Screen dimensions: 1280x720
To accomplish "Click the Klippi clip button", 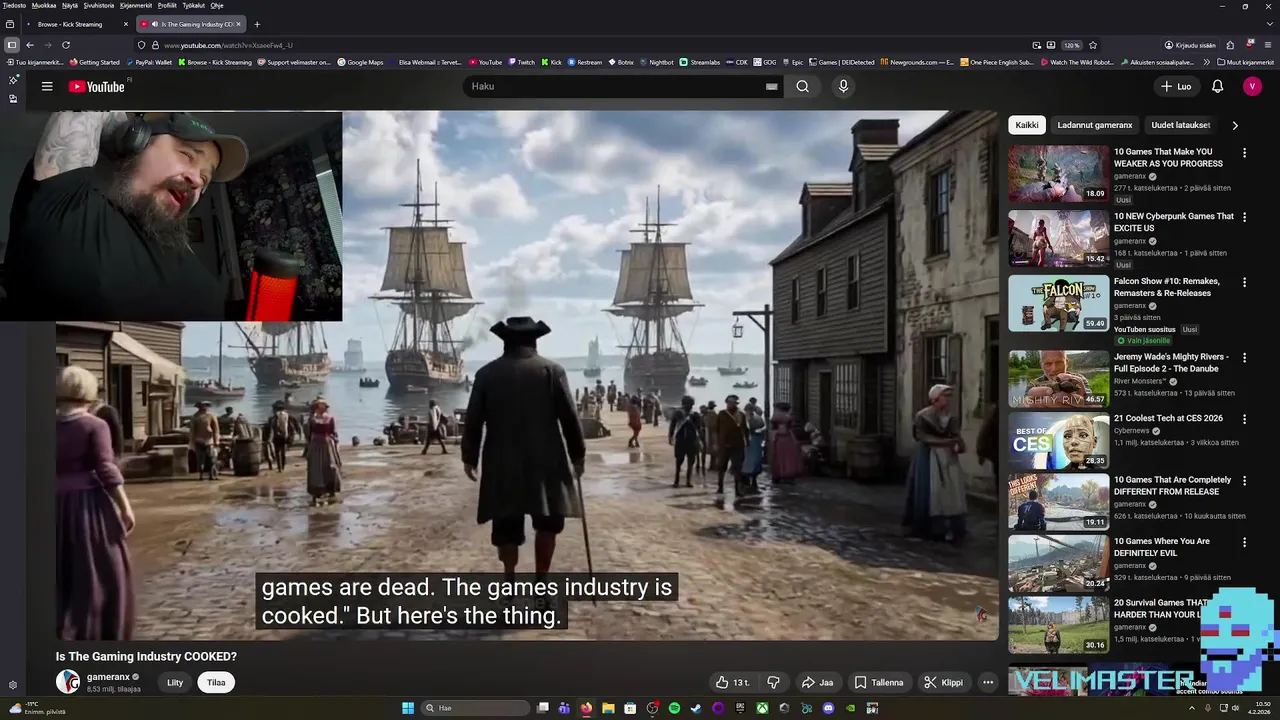I will pyautogui.click(x=943, y=682).
